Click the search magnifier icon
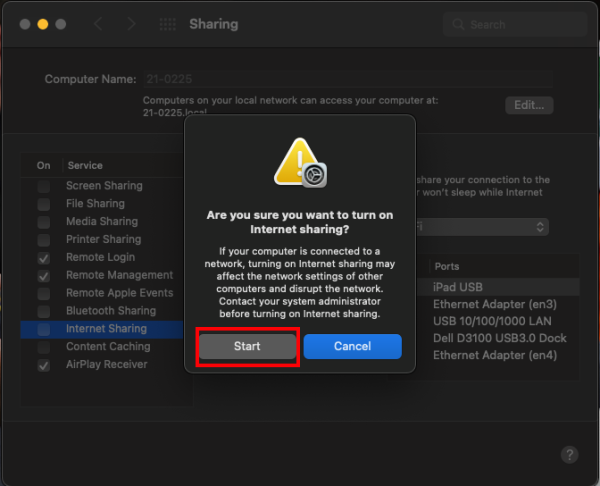The image size is (600, 486). [x=458, y=24]
